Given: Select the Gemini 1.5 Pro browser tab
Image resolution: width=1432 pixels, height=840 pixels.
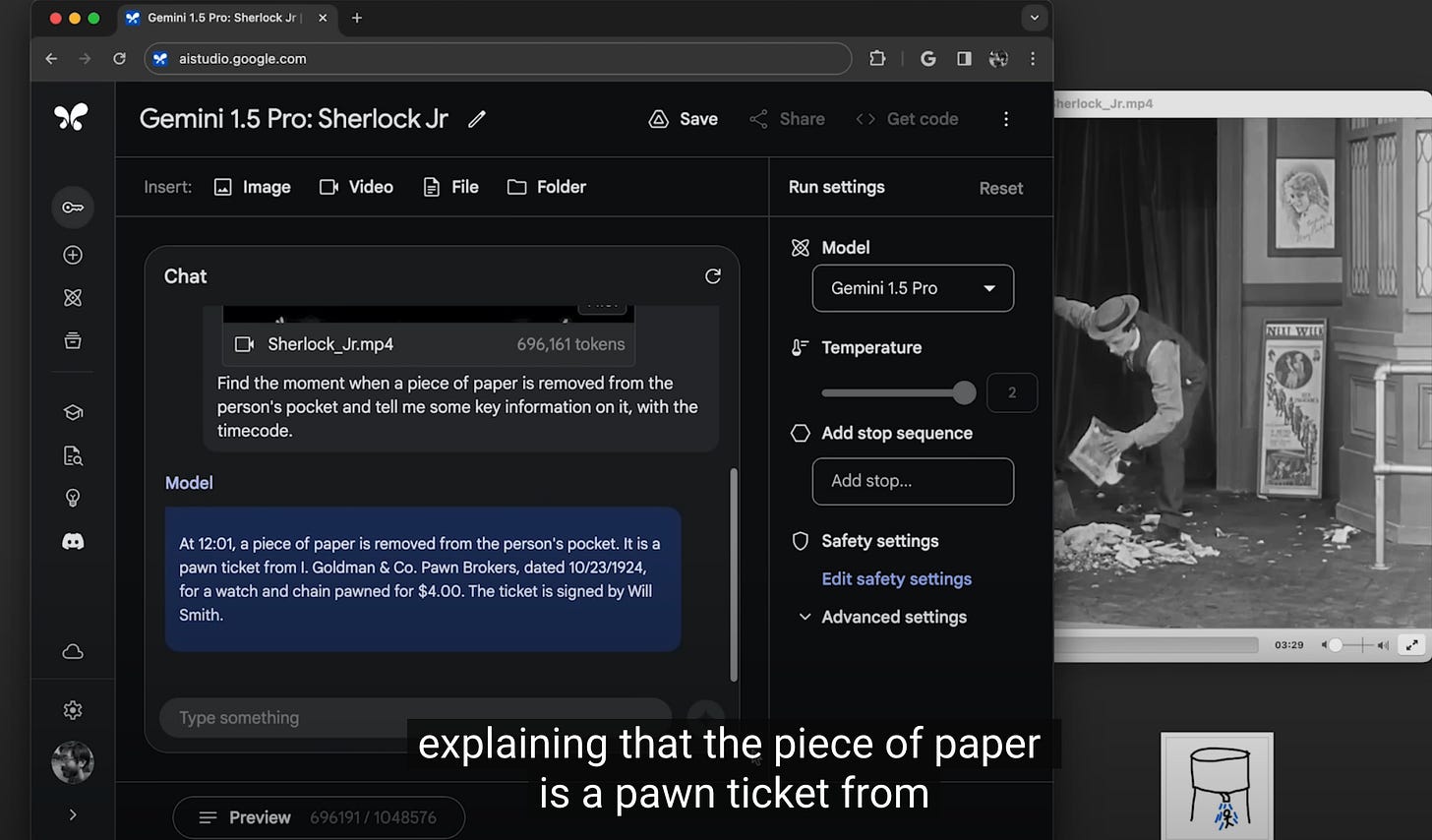Looking at the screenshot, I should coord(226,18).
